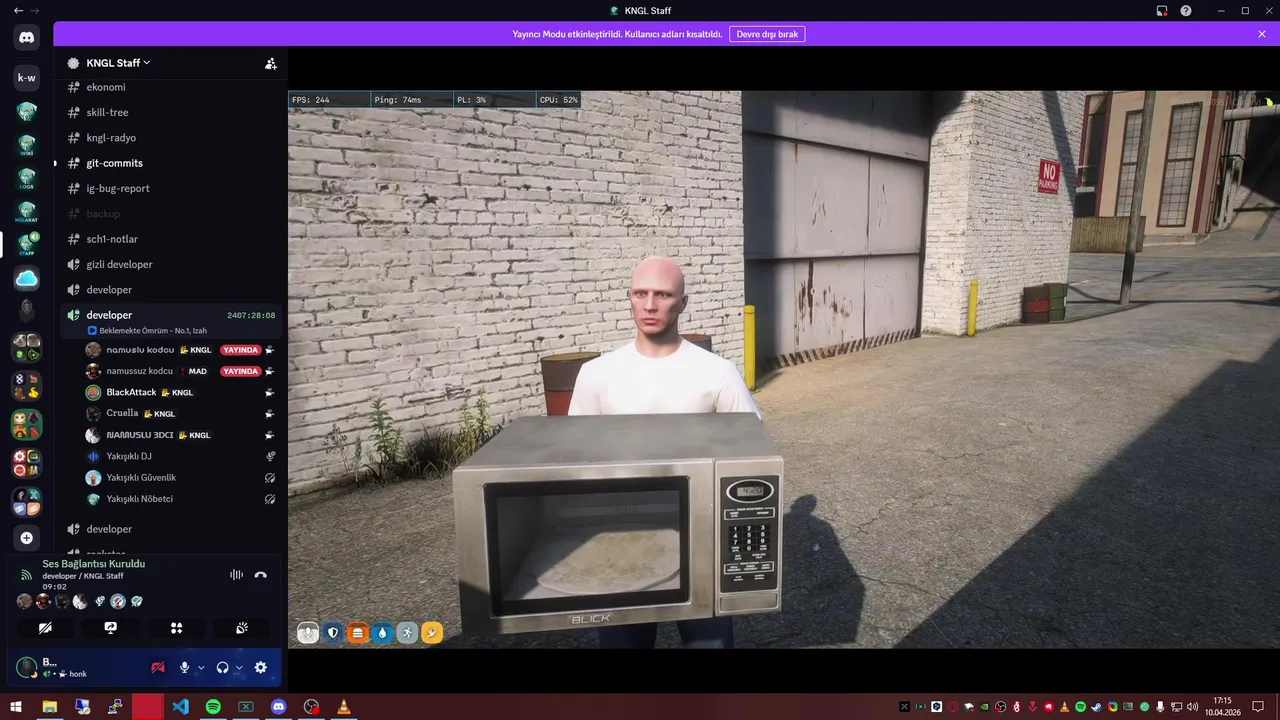Toggle camera on in voice panel
The width and height of the screenshot is (1280, 720).
click(45, 628)
